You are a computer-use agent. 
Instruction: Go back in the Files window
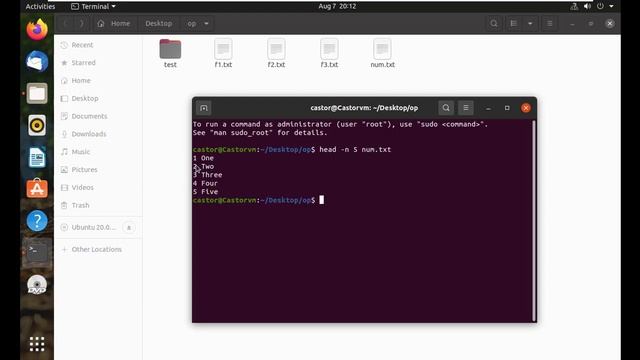point(66,23)
